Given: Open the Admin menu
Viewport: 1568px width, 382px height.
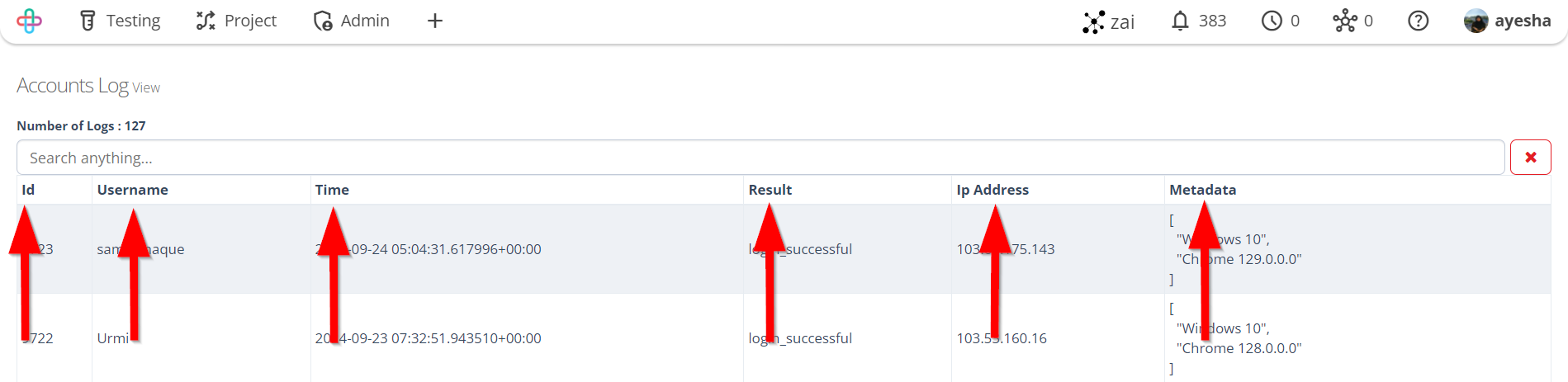Looking at the screenshot, I should click(x=352, y=21).
